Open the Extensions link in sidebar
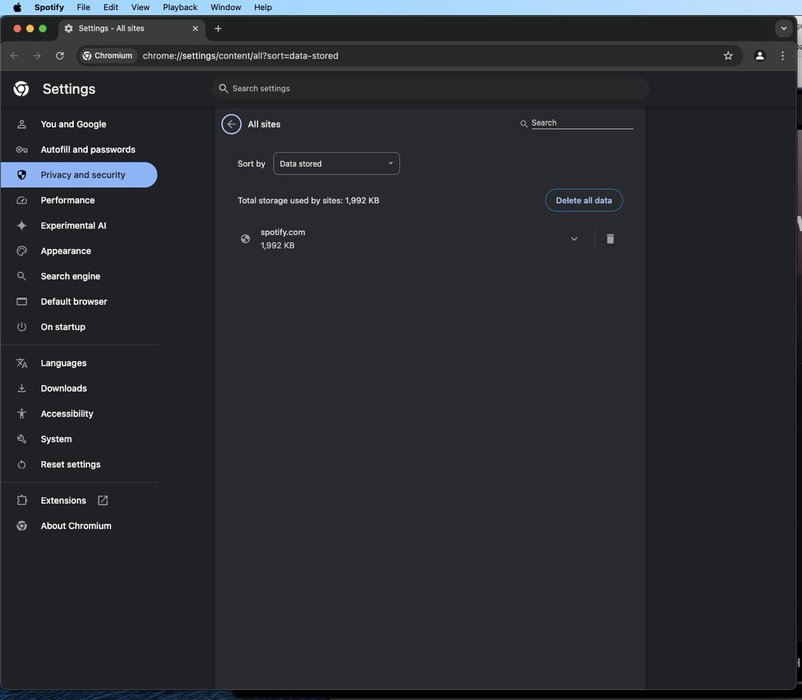The width and height of the screenshot is (802, 700). point(63,500)
